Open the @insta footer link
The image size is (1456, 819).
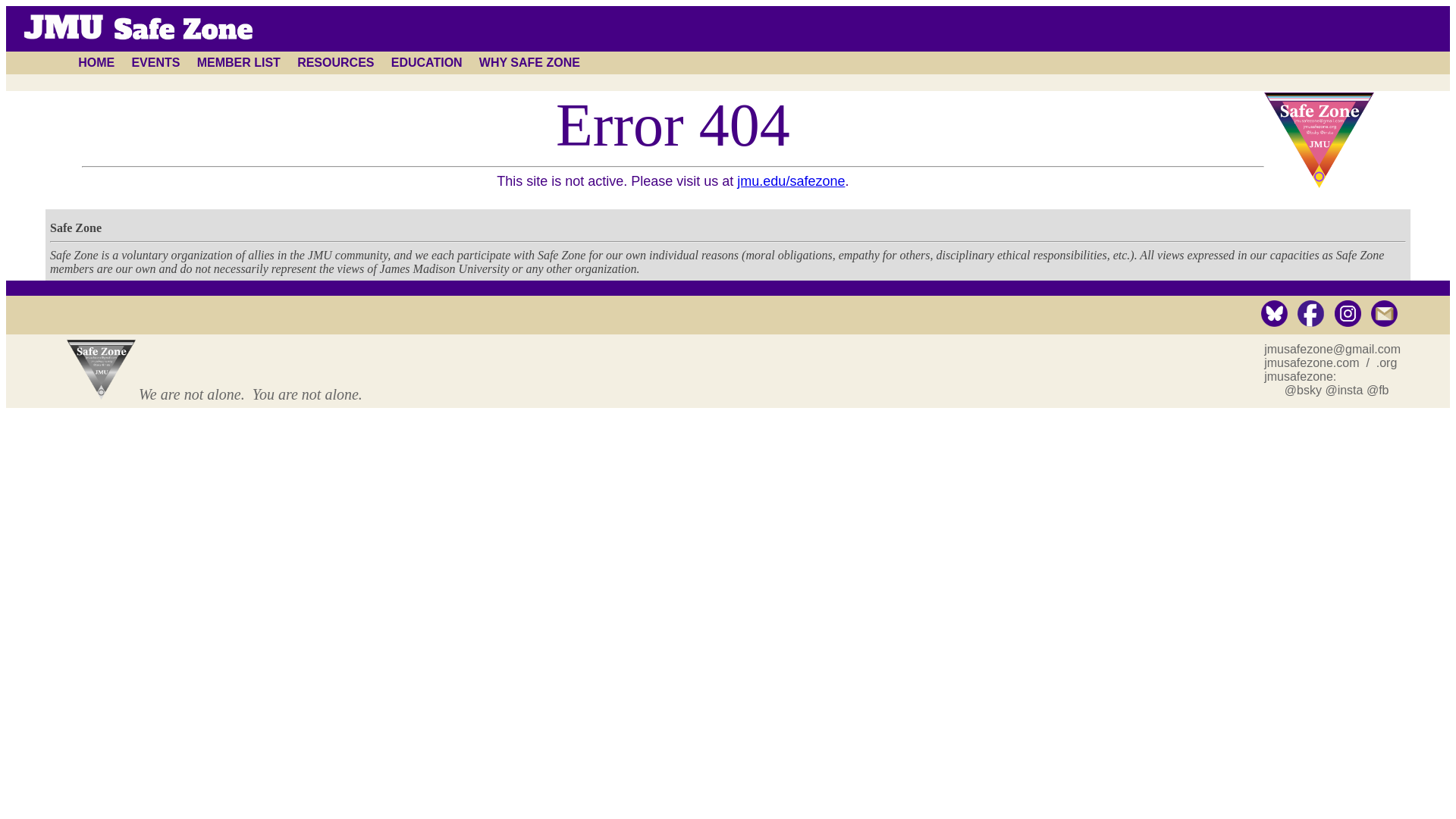pyautogui.click(x=1344, y=391)
